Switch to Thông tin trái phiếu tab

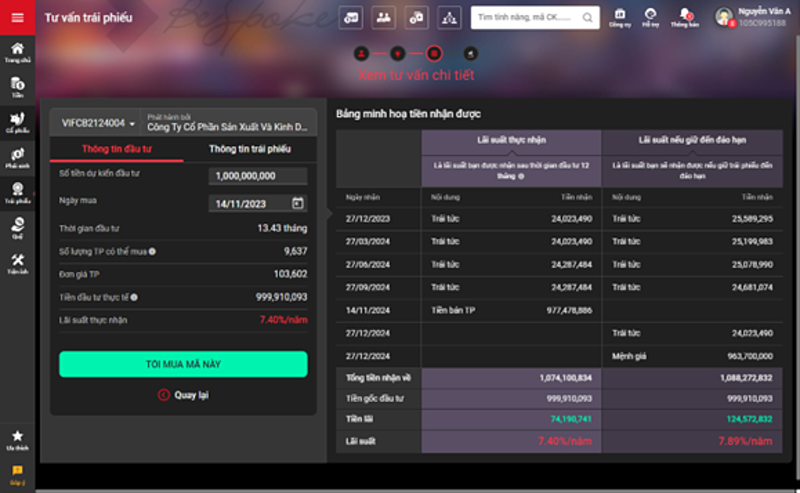250,149
